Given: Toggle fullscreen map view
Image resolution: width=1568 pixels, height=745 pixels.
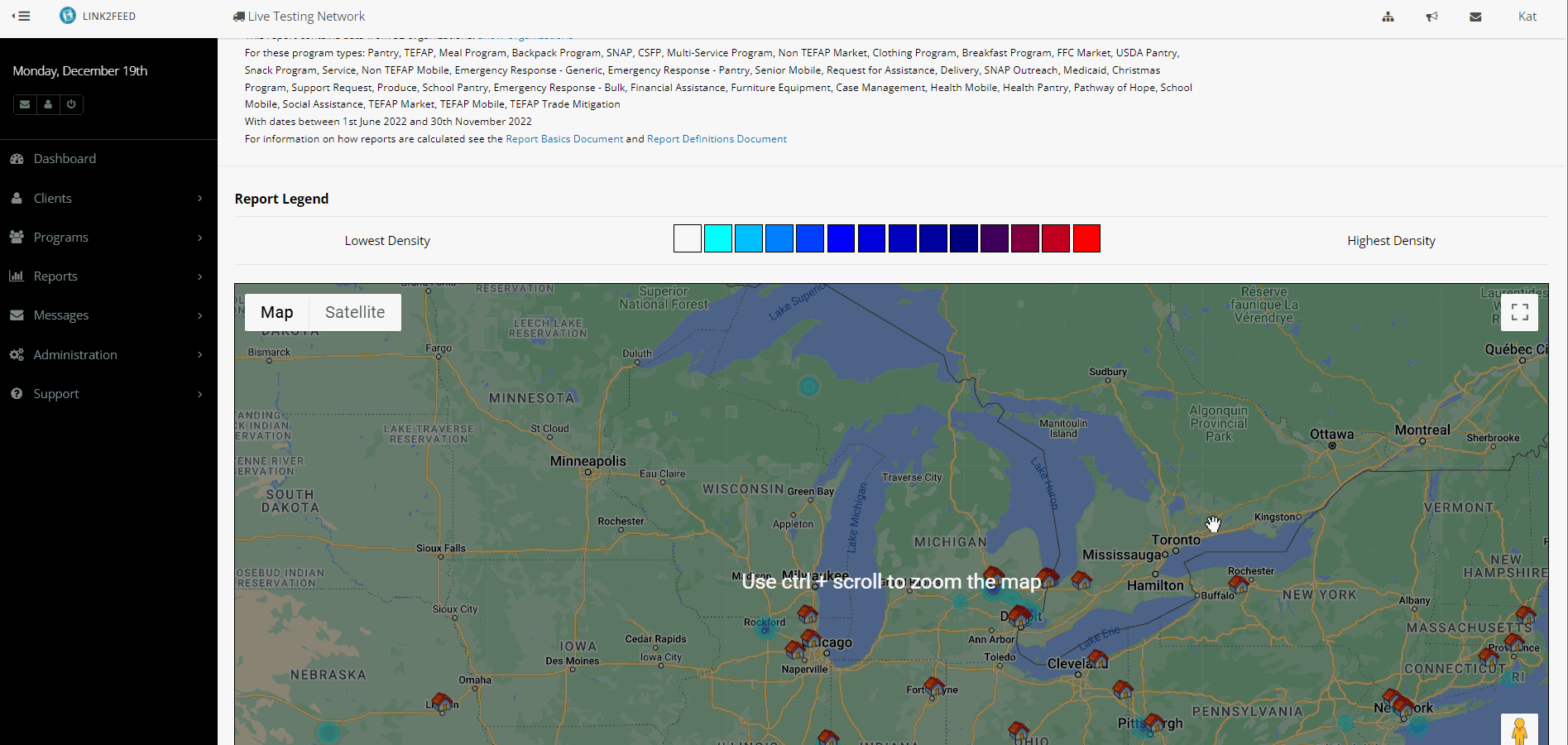Looking at the screenshot, I should tap(1519, 312).
